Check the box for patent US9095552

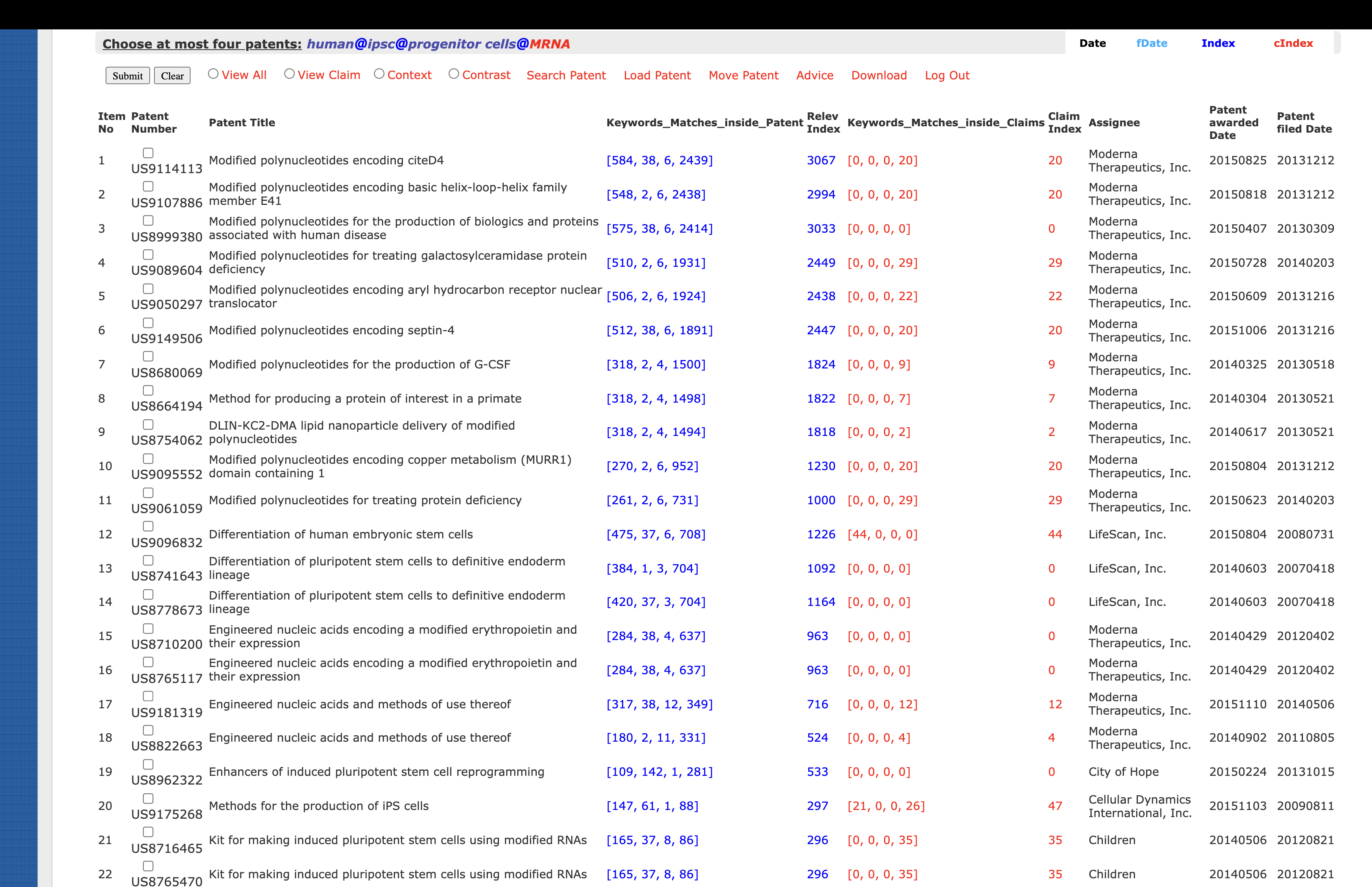point(148,459)
